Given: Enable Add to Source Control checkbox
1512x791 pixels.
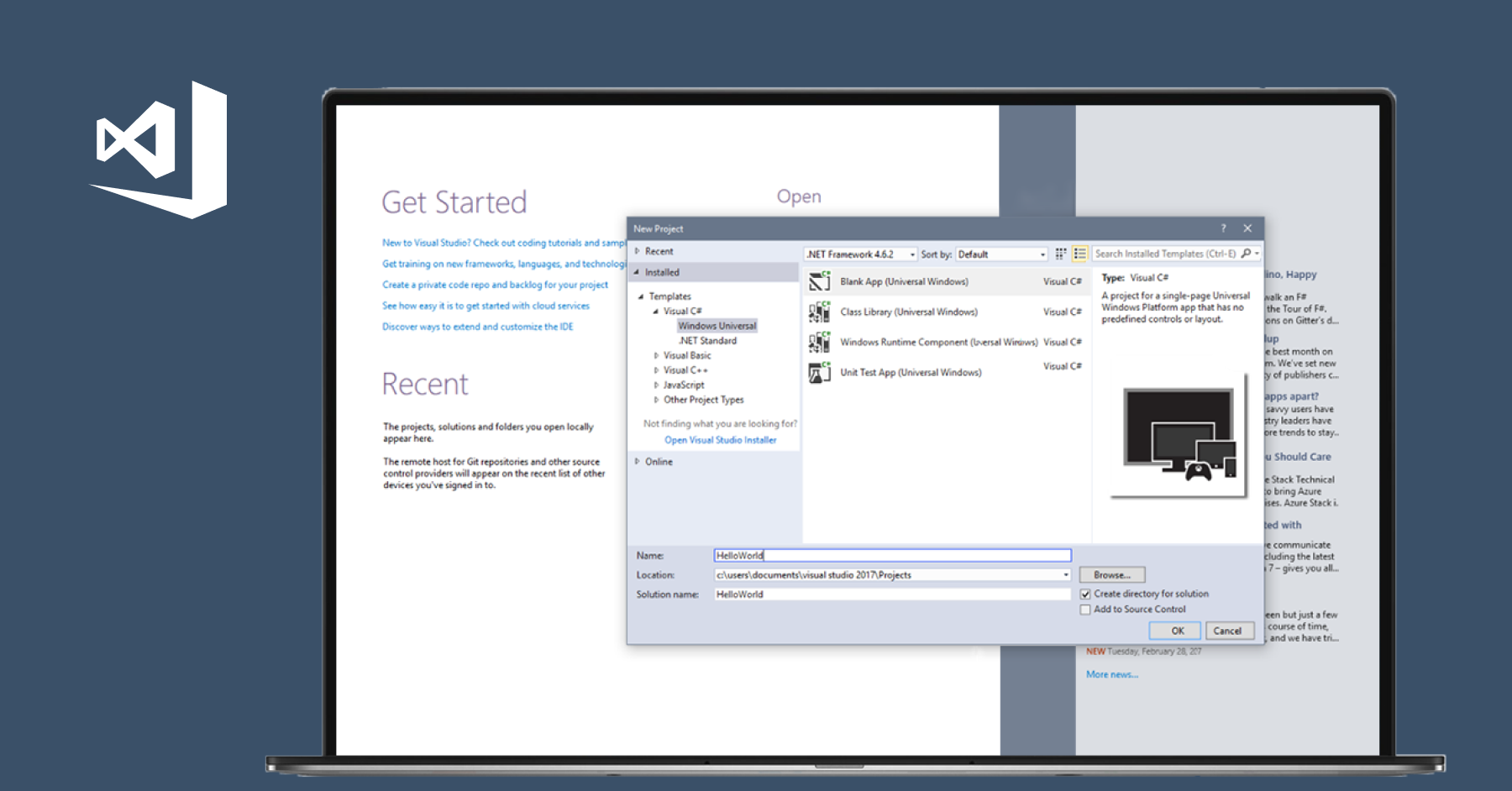Looking at the screenshot, I should 1085,610.
